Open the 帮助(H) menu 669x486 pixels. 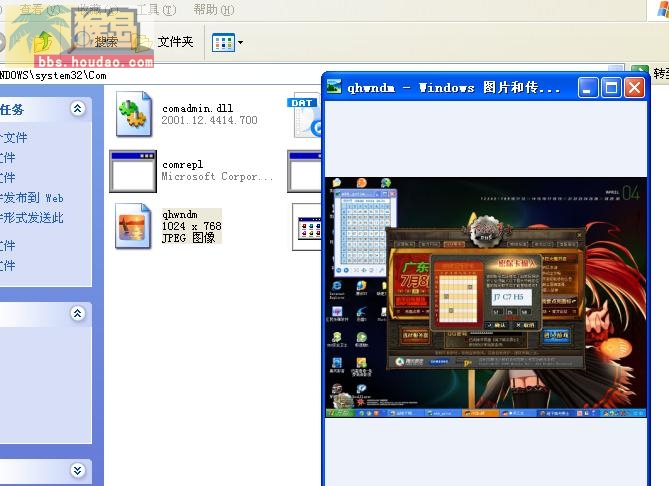point(213,9)
